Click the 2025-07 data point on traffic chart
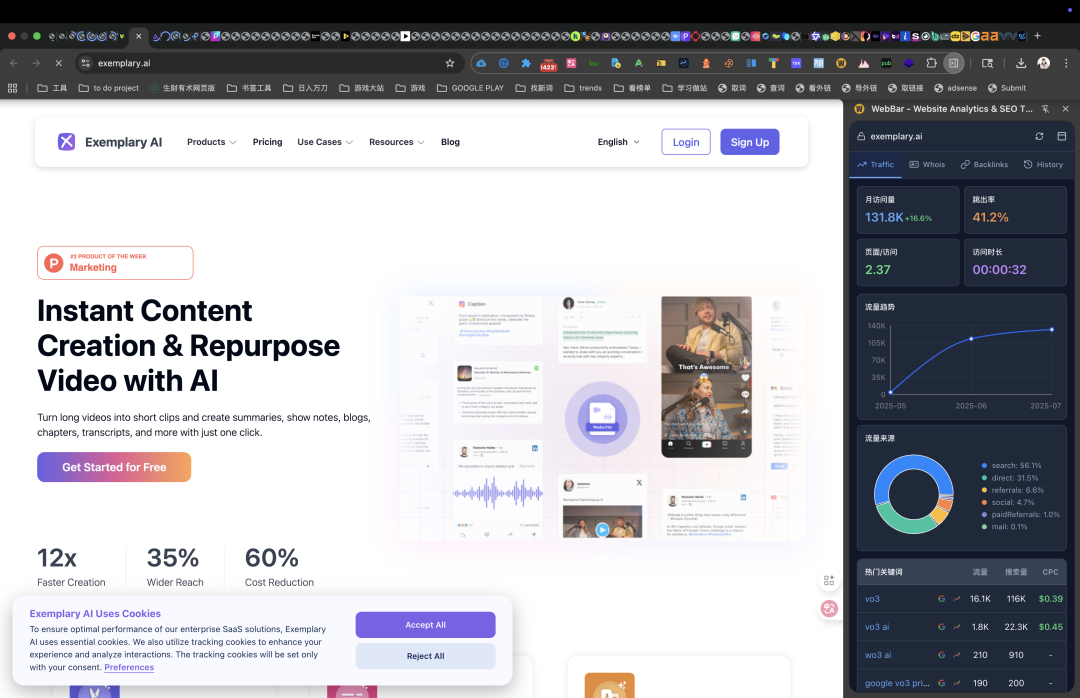Screen dimensions: 1080x698 tap(1052, 329)
